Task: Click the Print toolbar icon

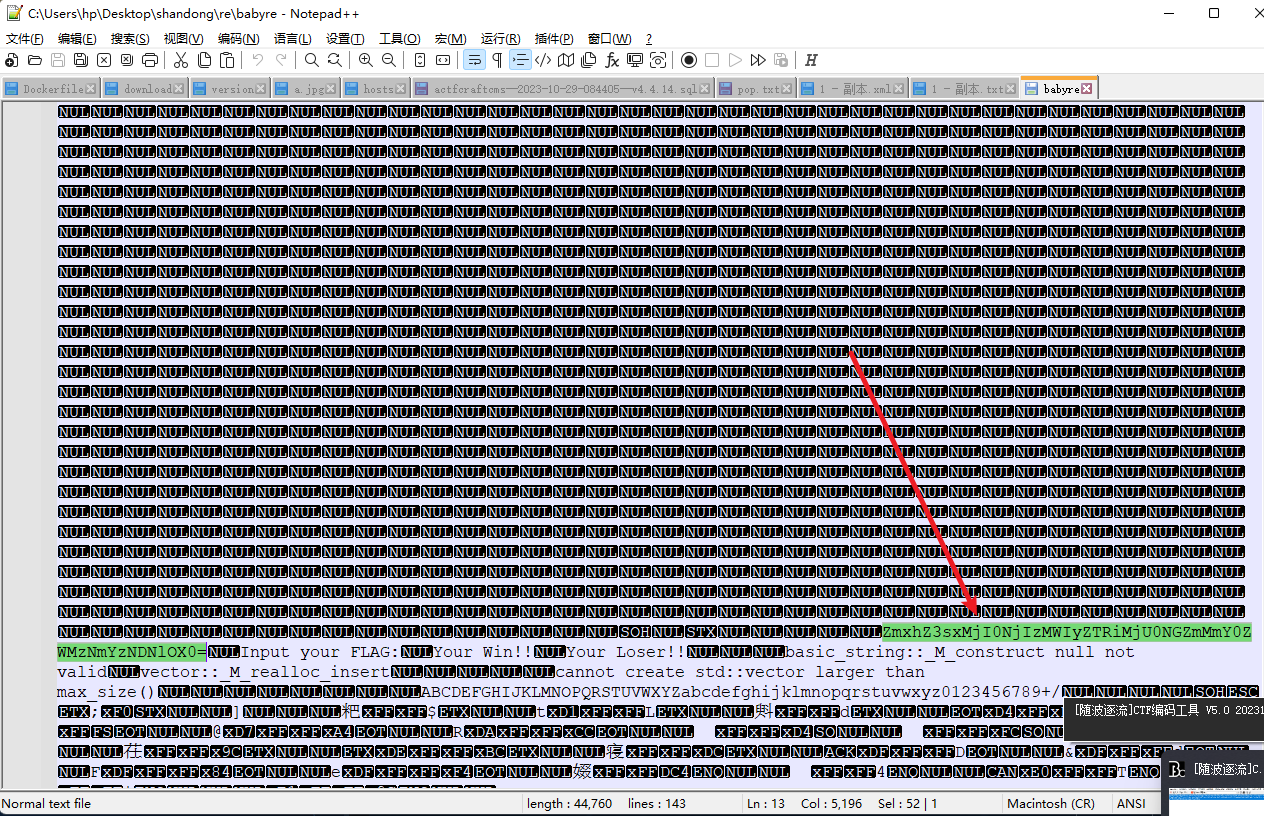Action: click(x=150, y=60)
